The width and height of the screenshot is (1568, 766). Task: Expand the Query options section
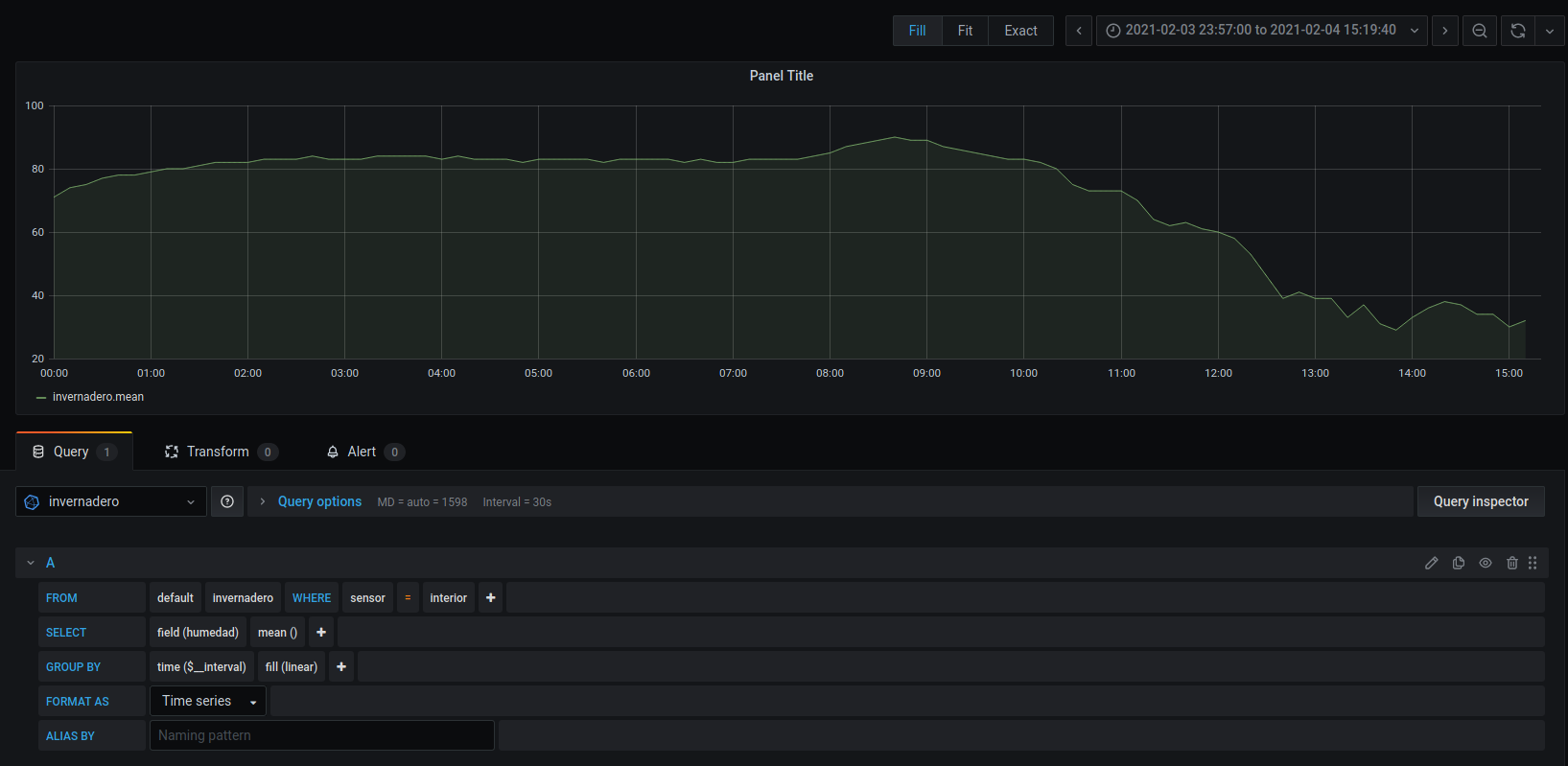click(318, 501)
